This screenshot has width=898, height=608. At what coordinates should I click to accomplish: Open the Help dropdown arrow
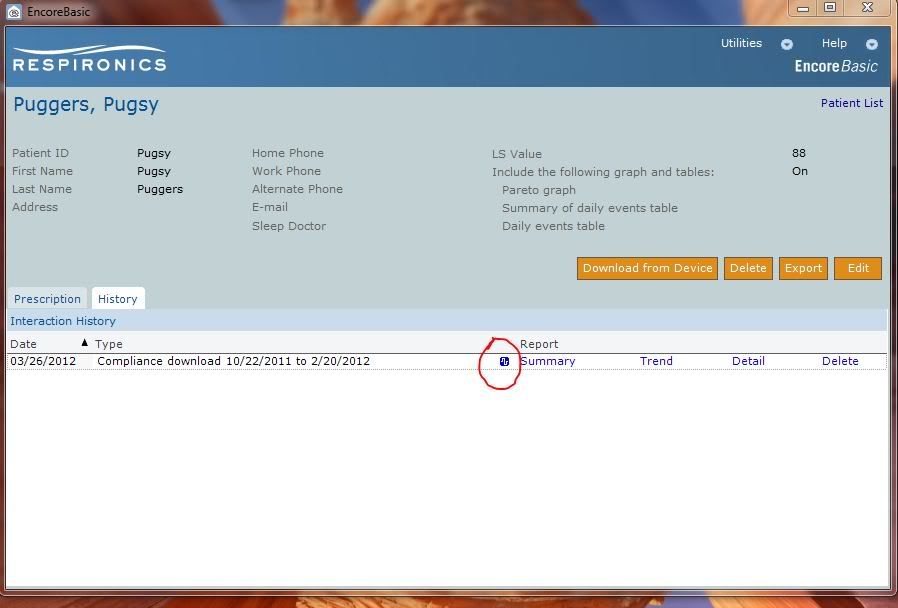872,44
